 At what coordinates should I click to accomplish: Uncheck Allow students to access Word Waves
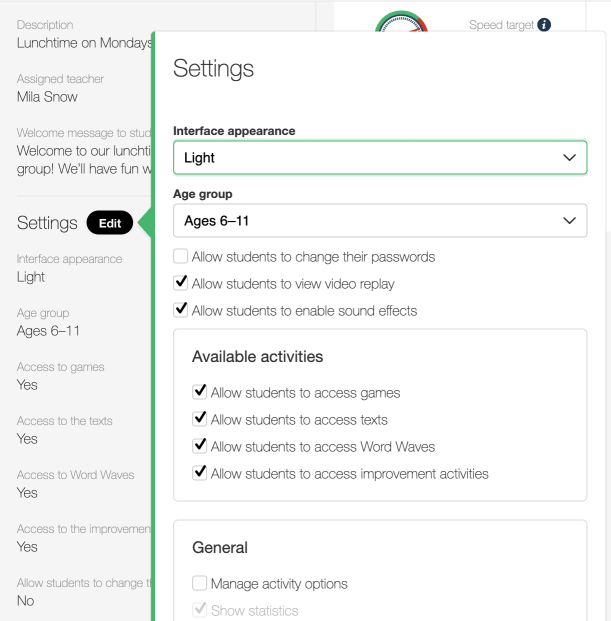200,447
